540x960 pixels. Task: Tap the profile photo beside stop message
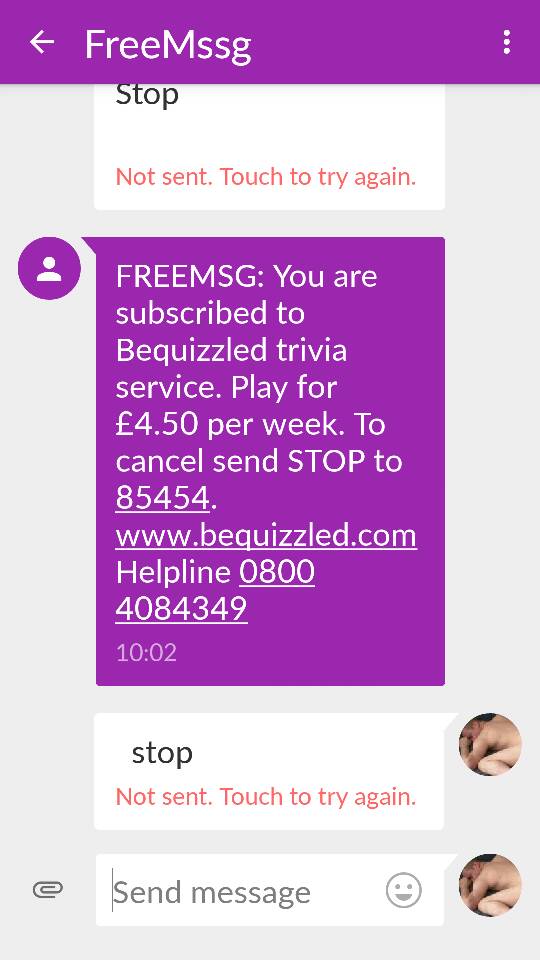490,744
